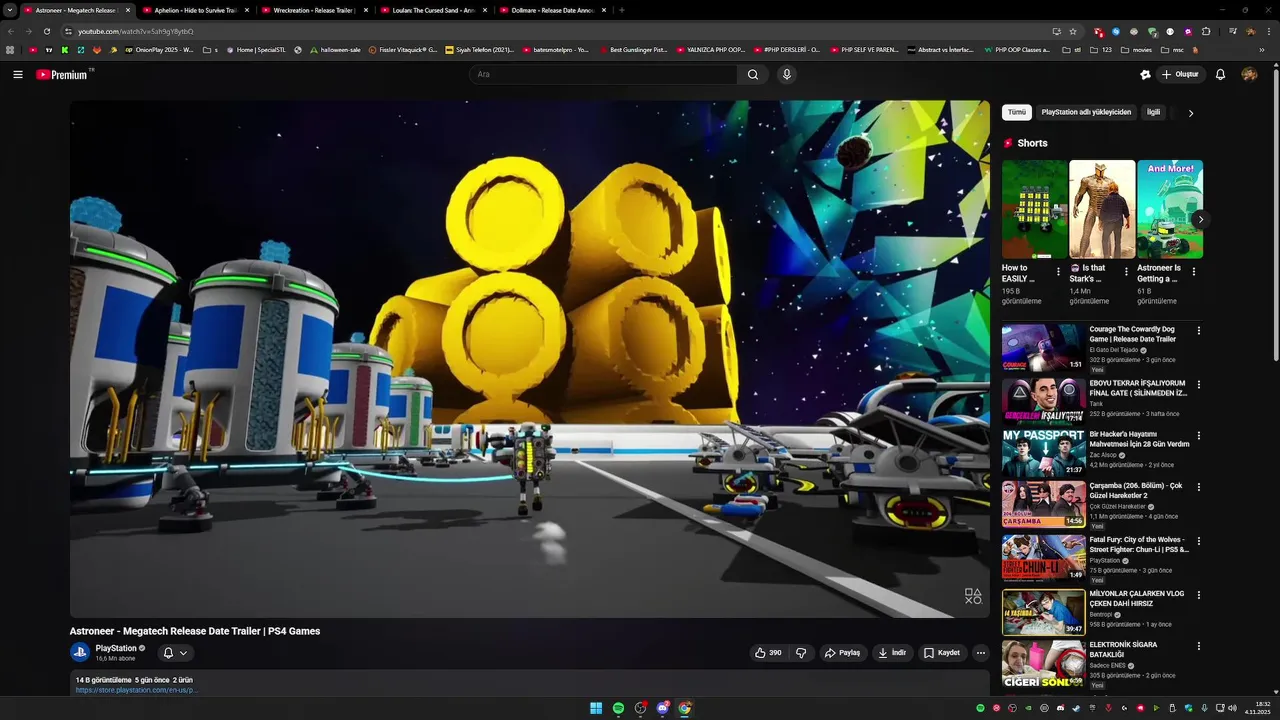Open PlayStation channel name link
Viewport: 1280px width, 720px height.
tap(116, 648)
